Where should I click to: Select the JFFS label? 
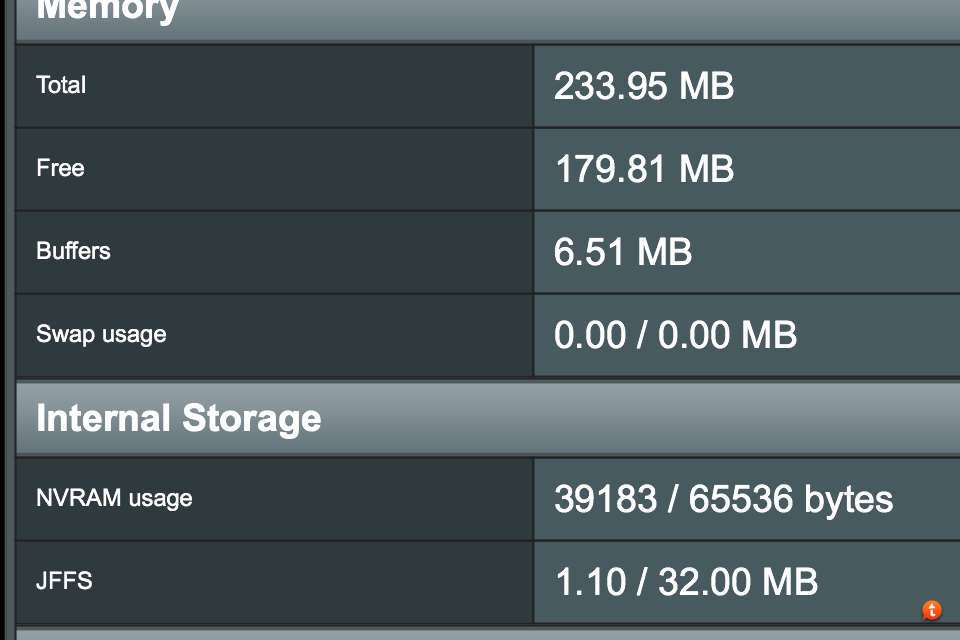pos(64,581)
